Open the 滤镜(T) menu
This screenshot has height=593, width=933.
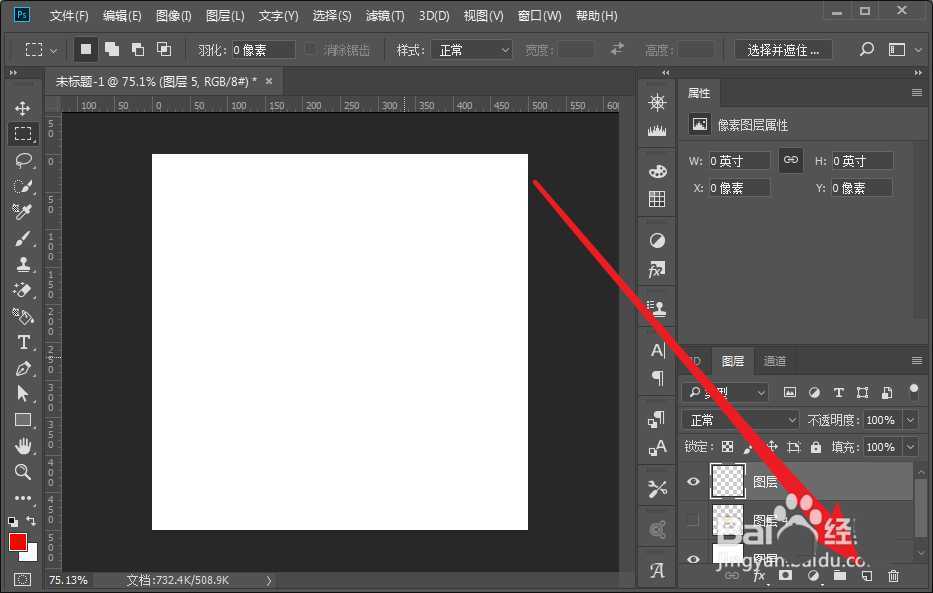385,16
